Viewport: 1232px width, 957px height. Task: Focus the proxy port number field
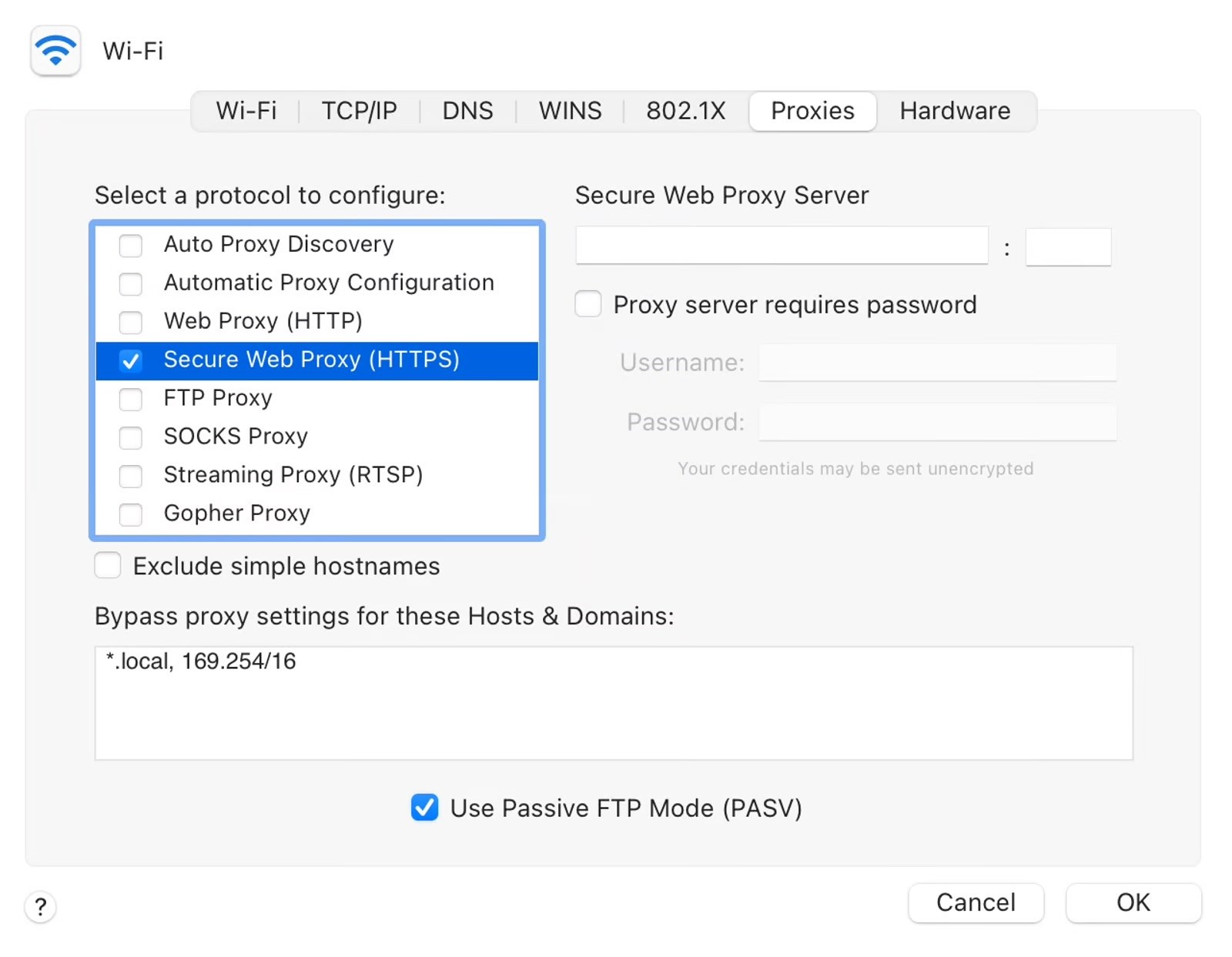pos(1068,246)
